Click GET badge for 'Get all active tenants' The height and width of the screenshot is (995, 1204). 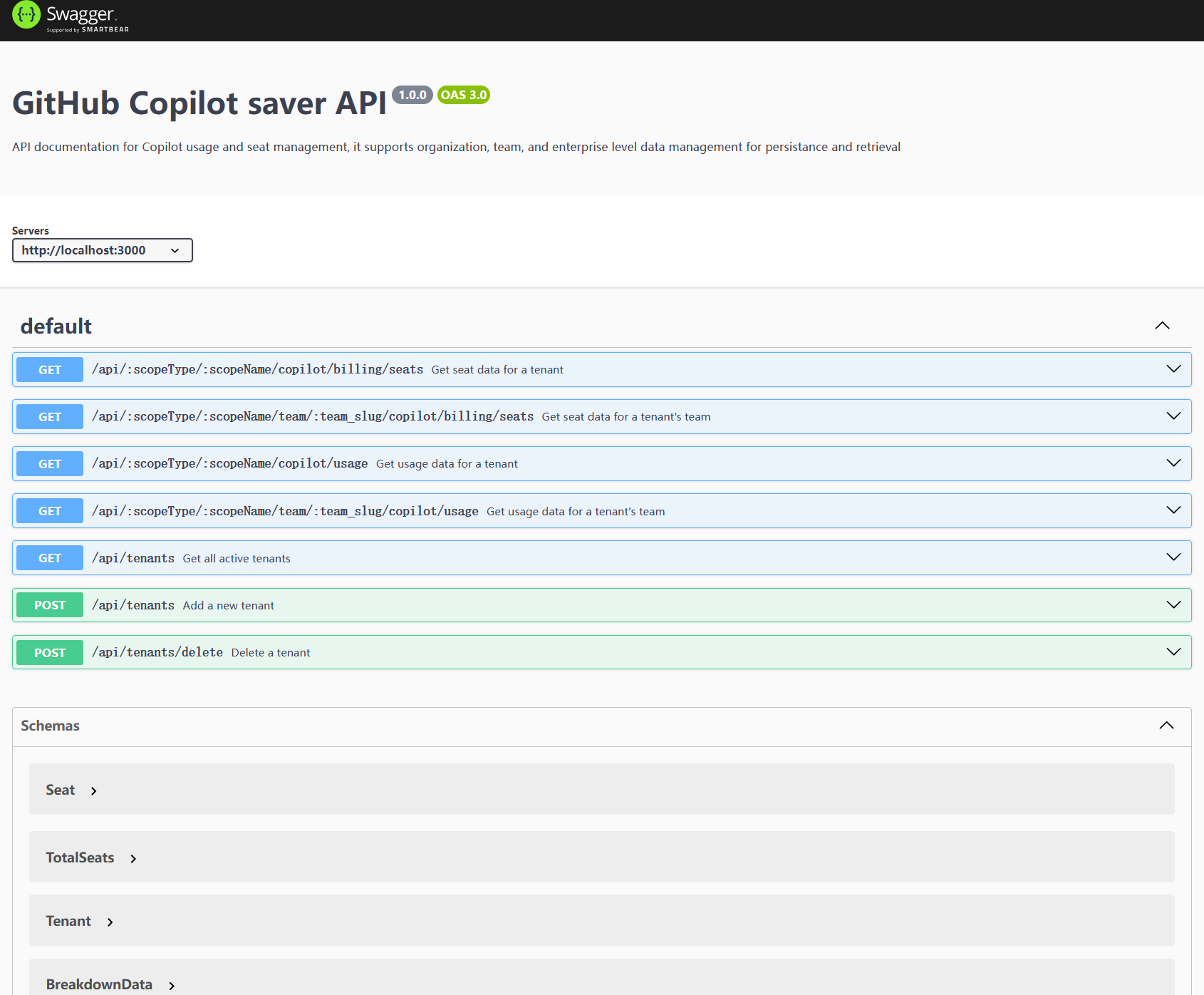tap(50, 558)
